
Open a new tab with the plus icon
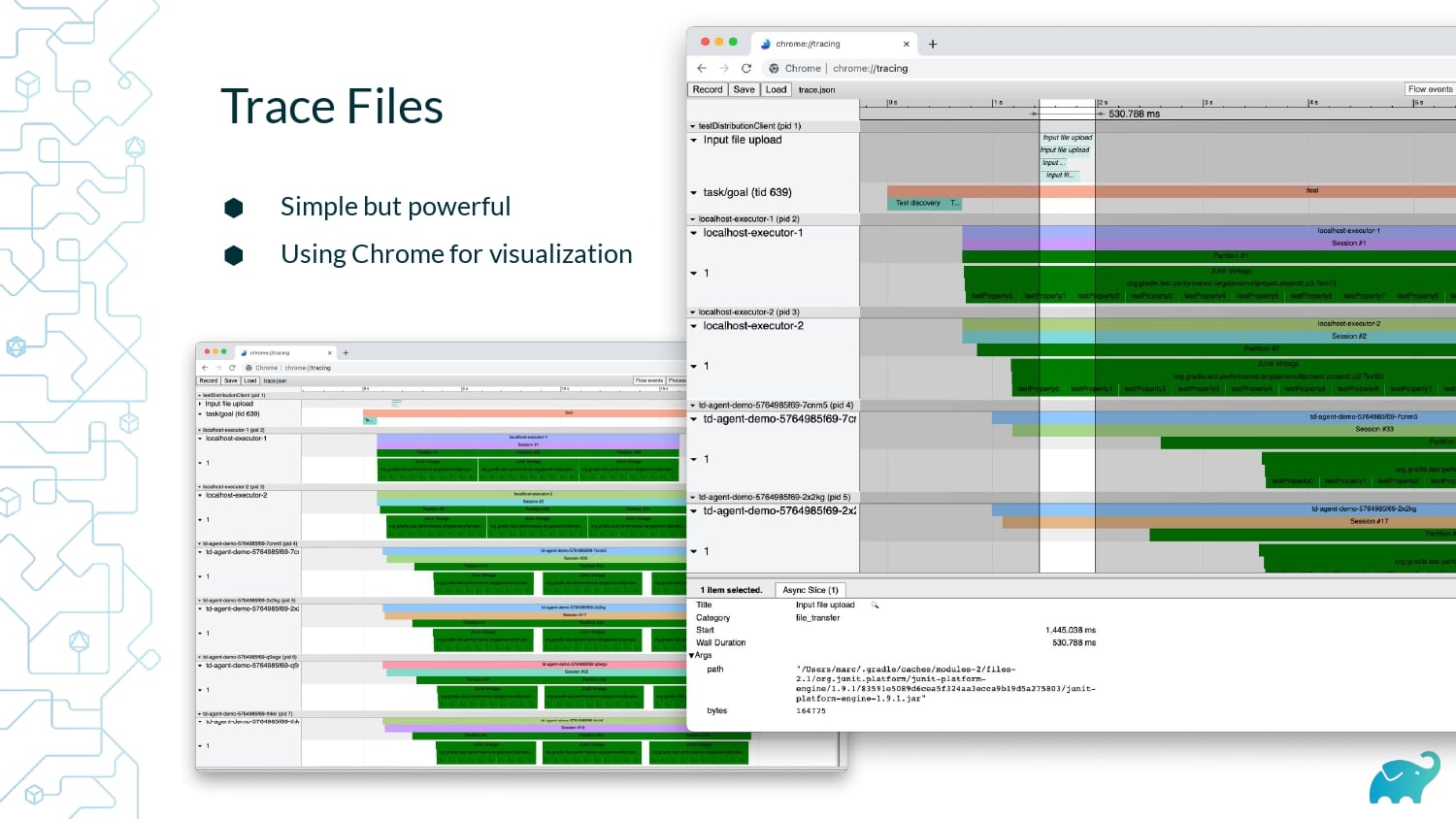tap(933, 44)
